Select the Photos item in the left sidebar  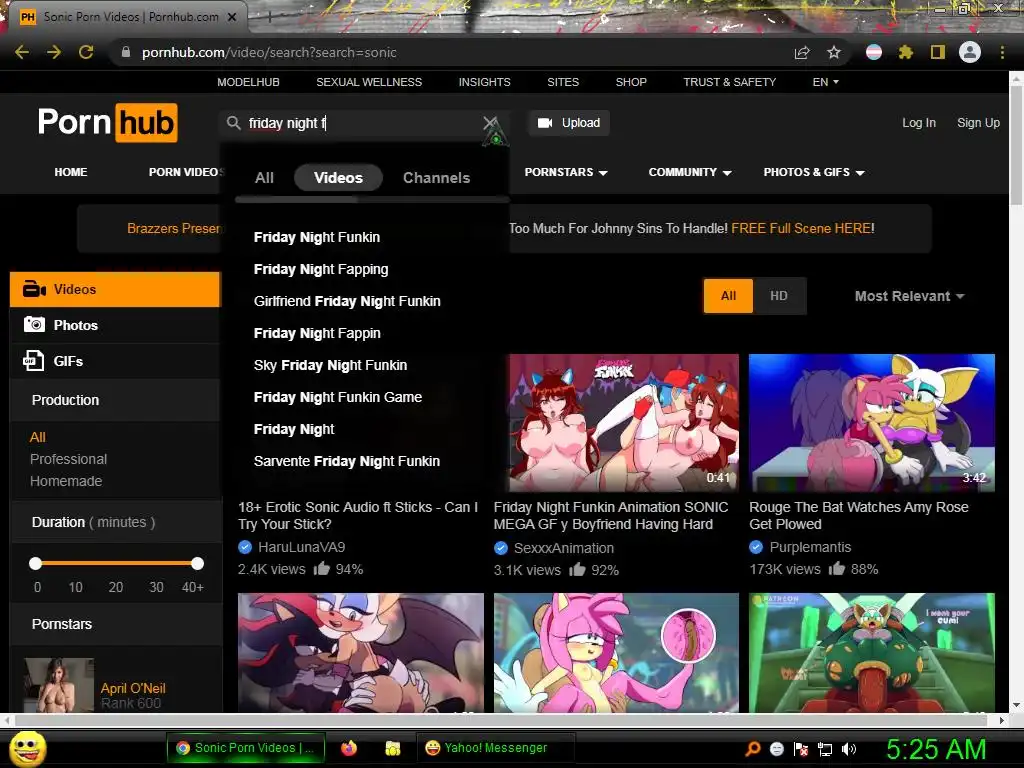coord(116,325)
